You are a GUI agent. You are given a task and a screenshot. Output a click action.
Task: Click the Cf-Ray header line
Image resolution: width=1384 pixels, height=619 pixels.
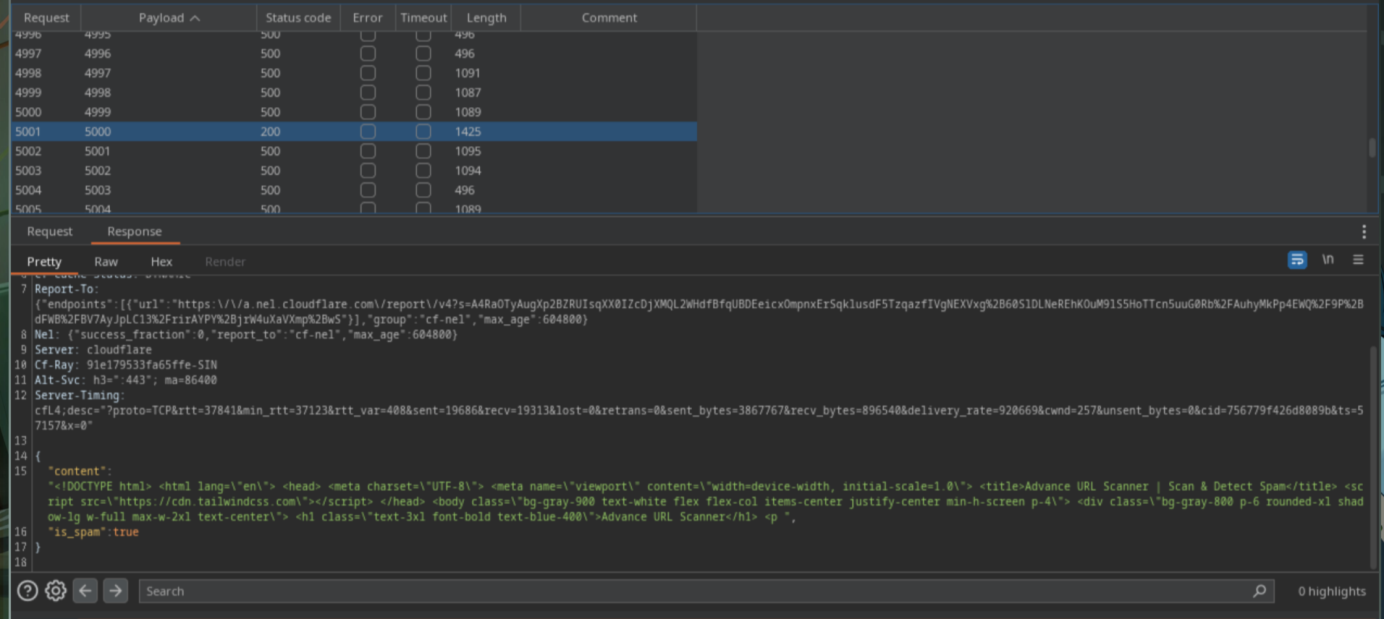pos(126,365)
